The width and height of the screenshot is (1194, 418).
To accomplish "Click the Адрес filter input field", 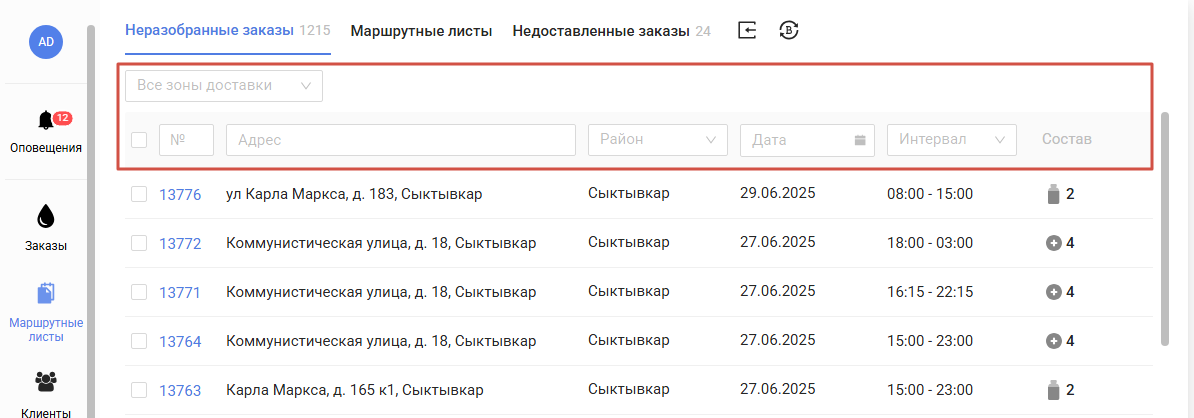I will click(401, 140).
